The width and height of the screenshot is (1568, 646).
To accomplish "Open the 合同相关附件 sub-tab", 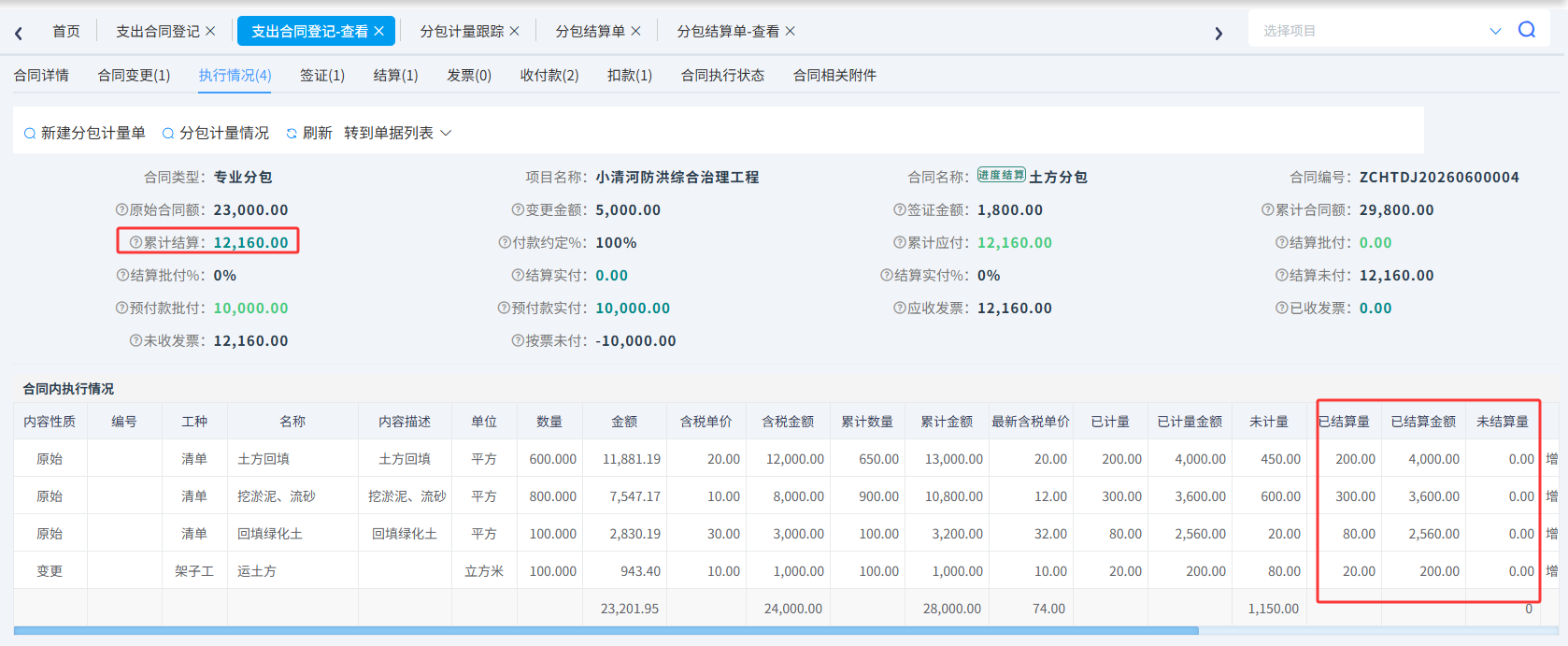I will coord(834,76).
